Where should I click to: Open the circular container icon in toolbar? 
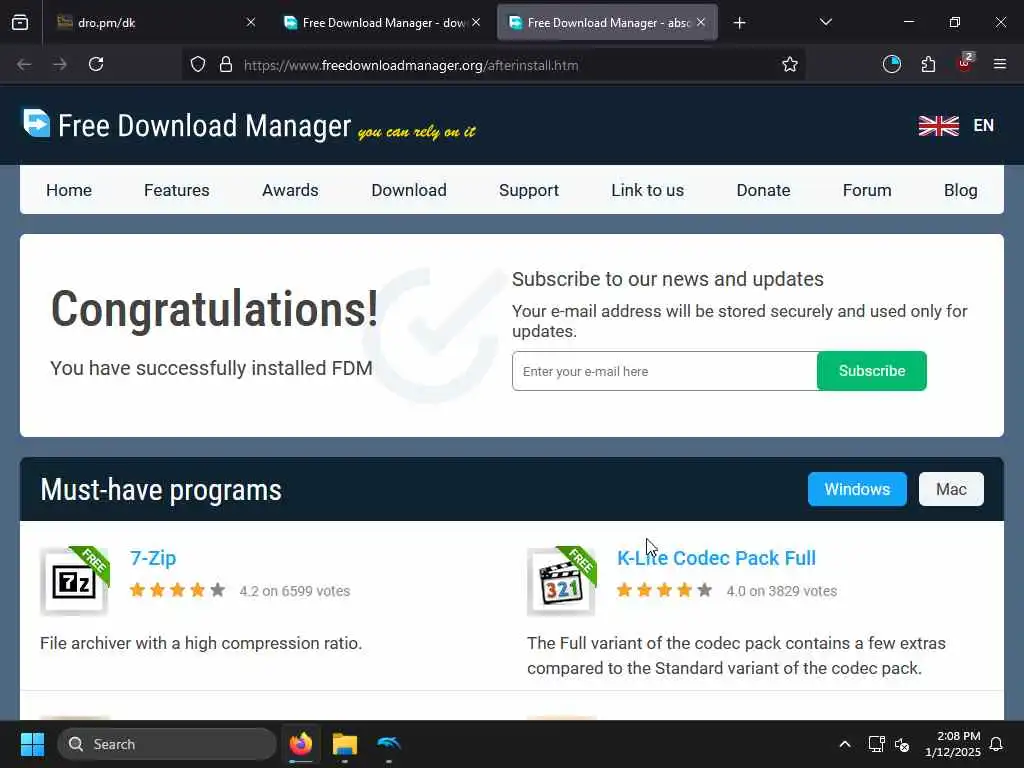tap(891, 64)
